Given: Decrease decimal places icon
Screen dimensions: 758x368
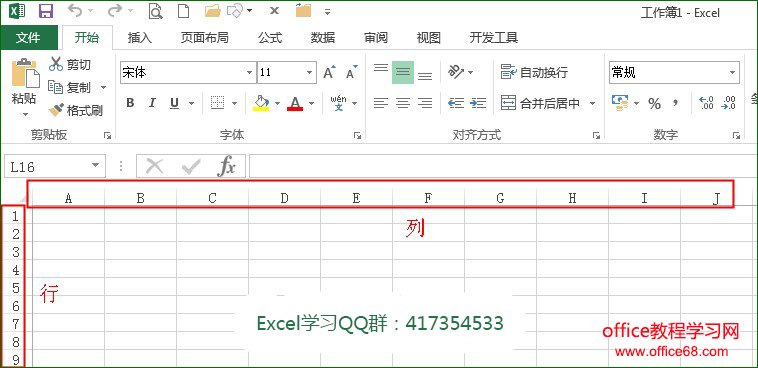Looking at the screenshot, I should (x=729, y=103).
